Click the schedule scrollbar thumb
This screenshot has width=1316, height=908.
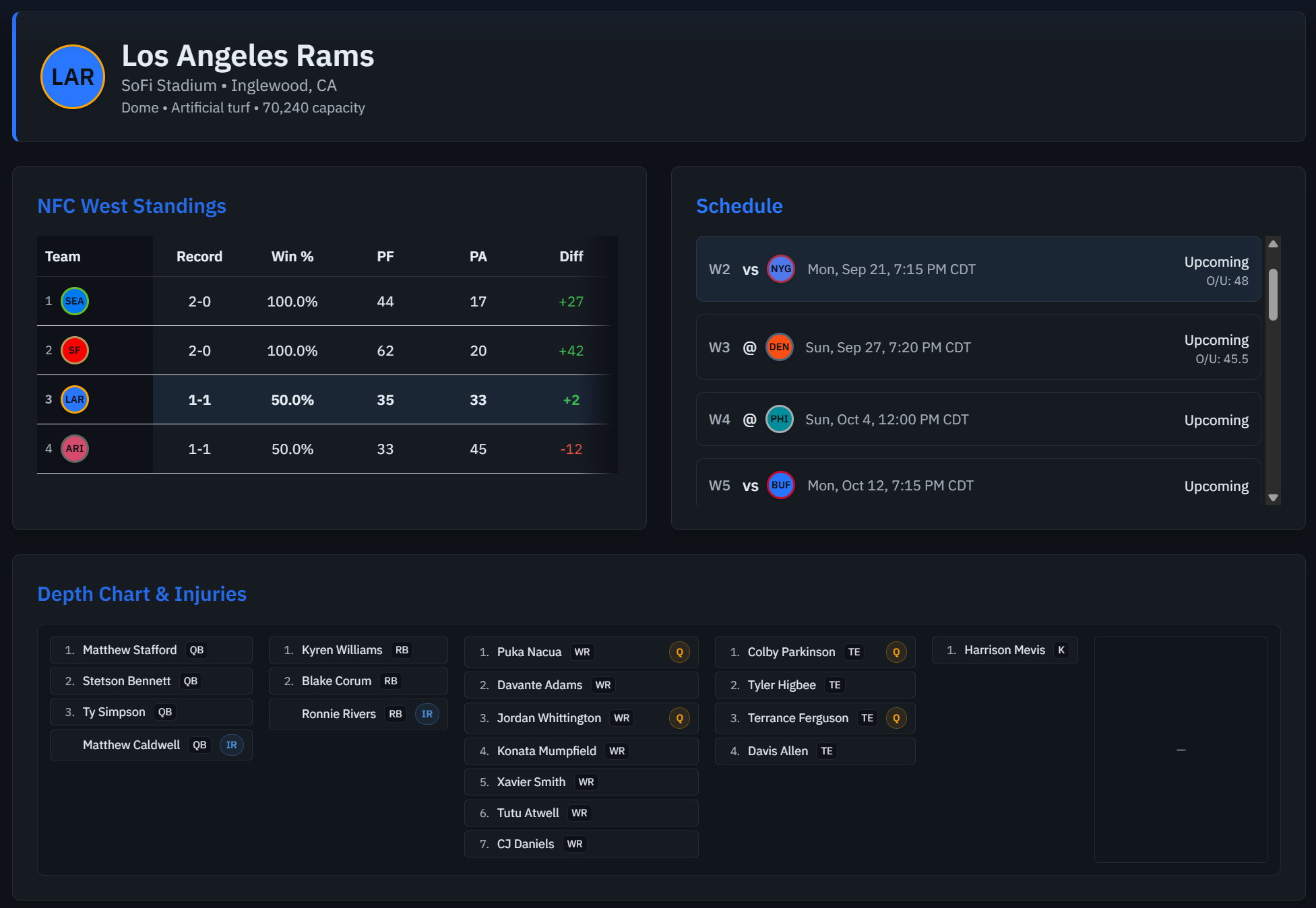coord(1273,294)
